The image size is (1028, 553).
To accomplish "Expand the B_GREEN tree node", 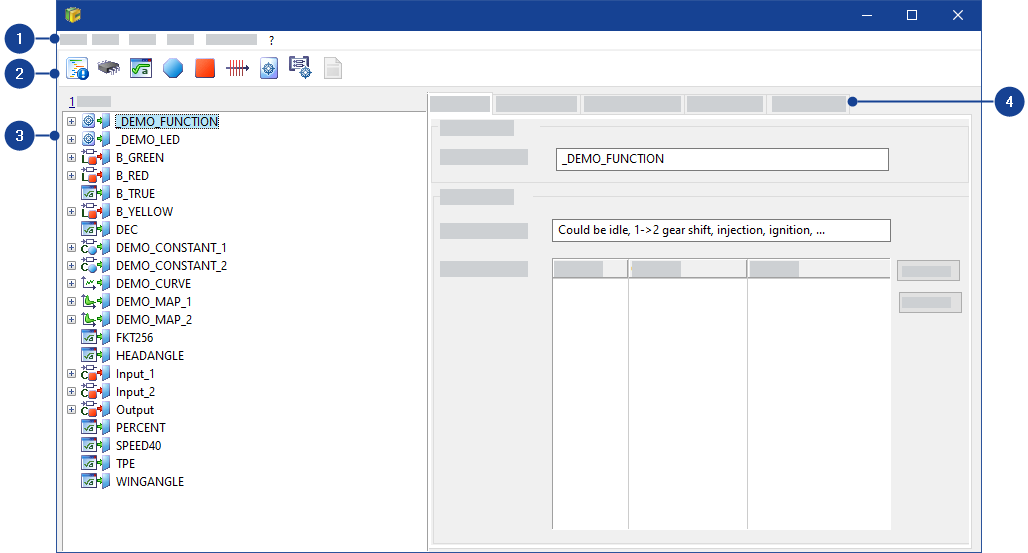I will tap(71, 158).
